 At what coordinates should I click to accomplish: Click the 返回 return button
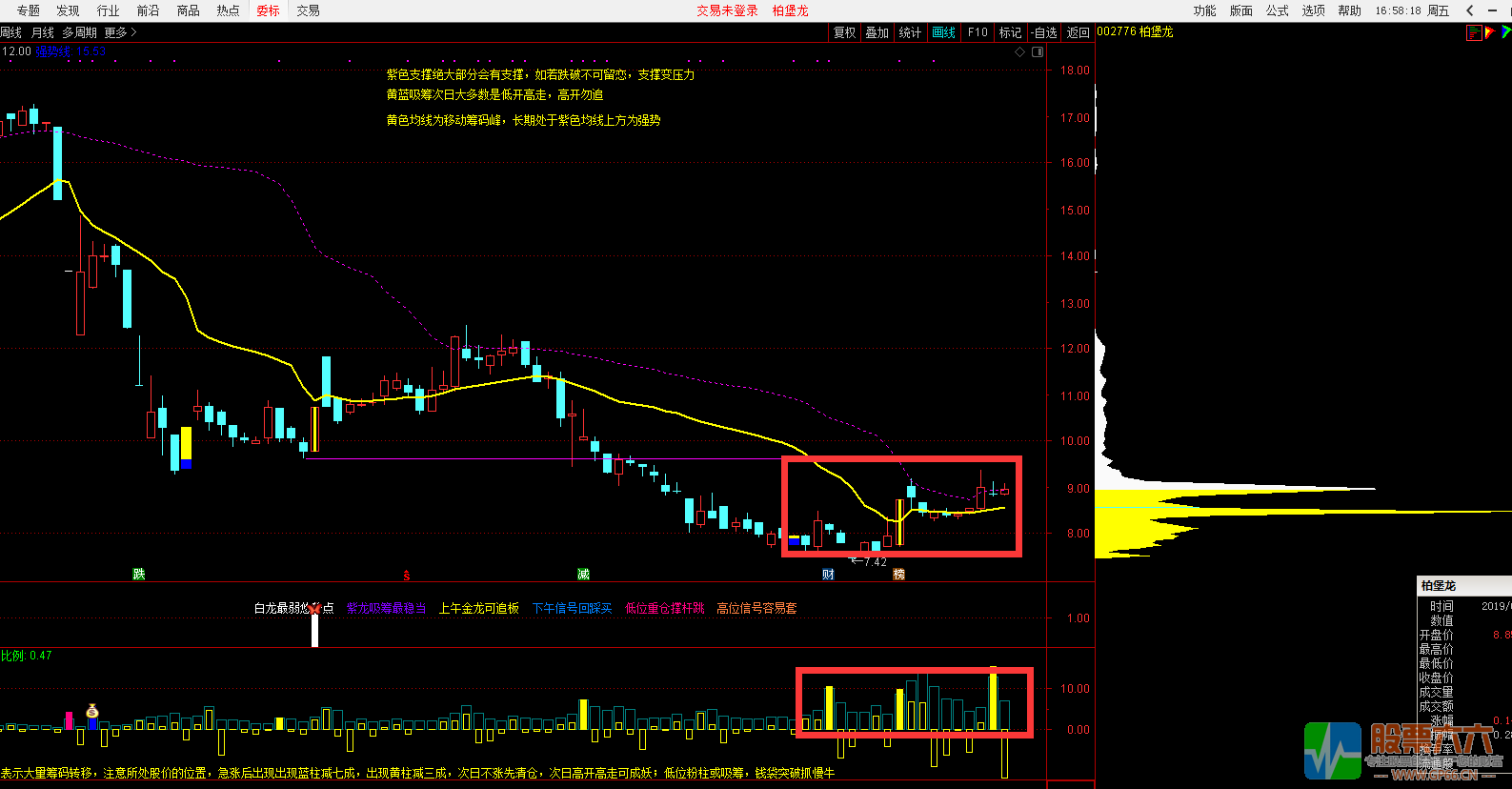[1079, 32]
